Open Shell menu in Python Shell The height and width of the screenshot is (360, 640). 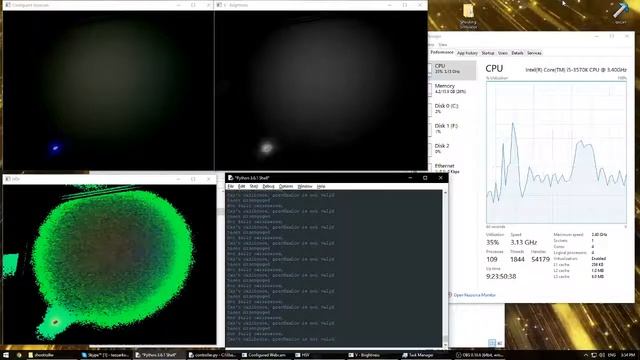click(x=254, y=187)
